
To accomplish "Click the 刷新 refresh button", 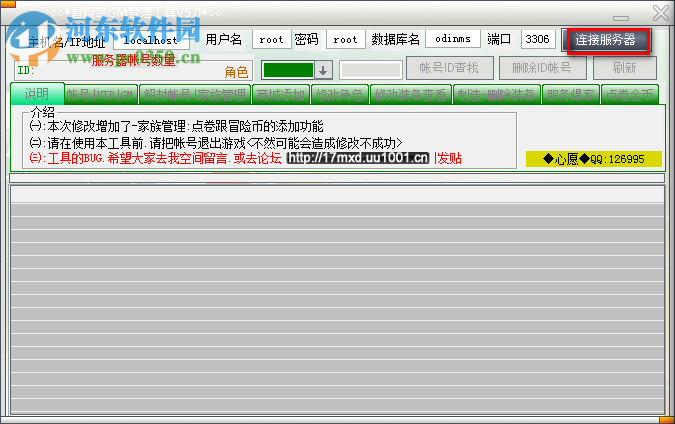I will [x=625, y=68].
